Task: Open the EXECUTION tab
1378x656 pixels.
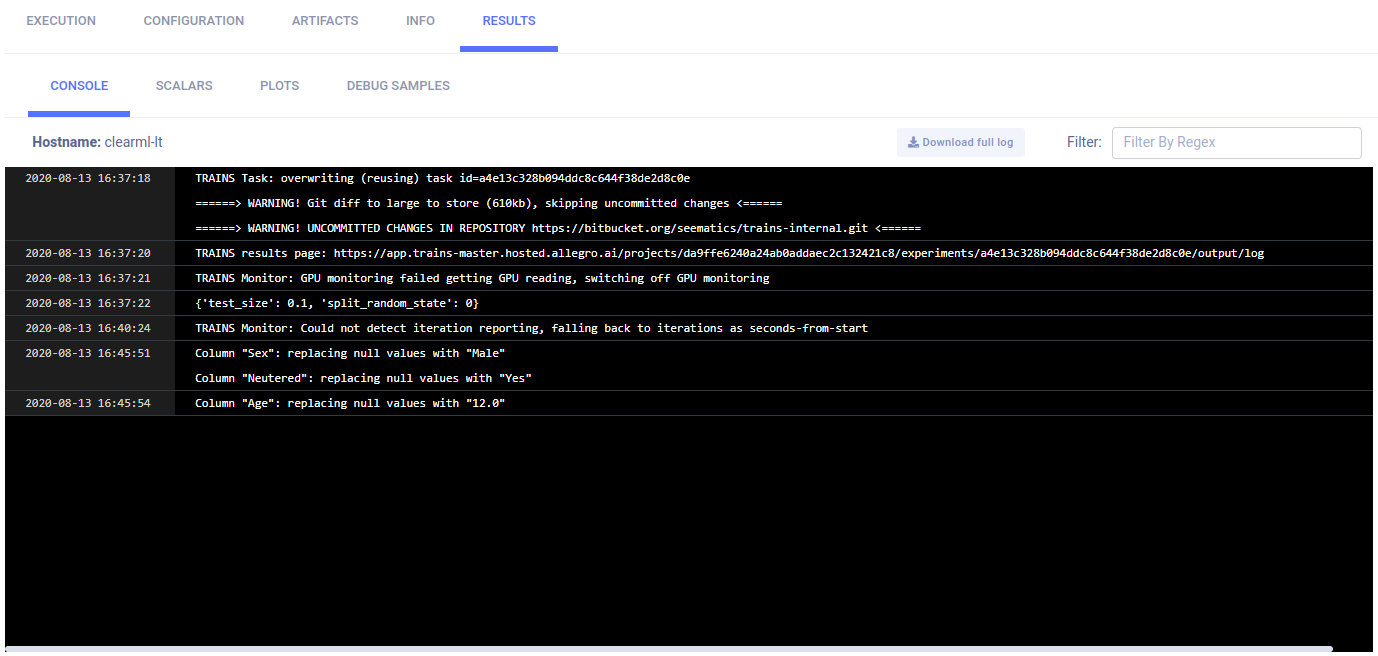Action: pos(61,21)
